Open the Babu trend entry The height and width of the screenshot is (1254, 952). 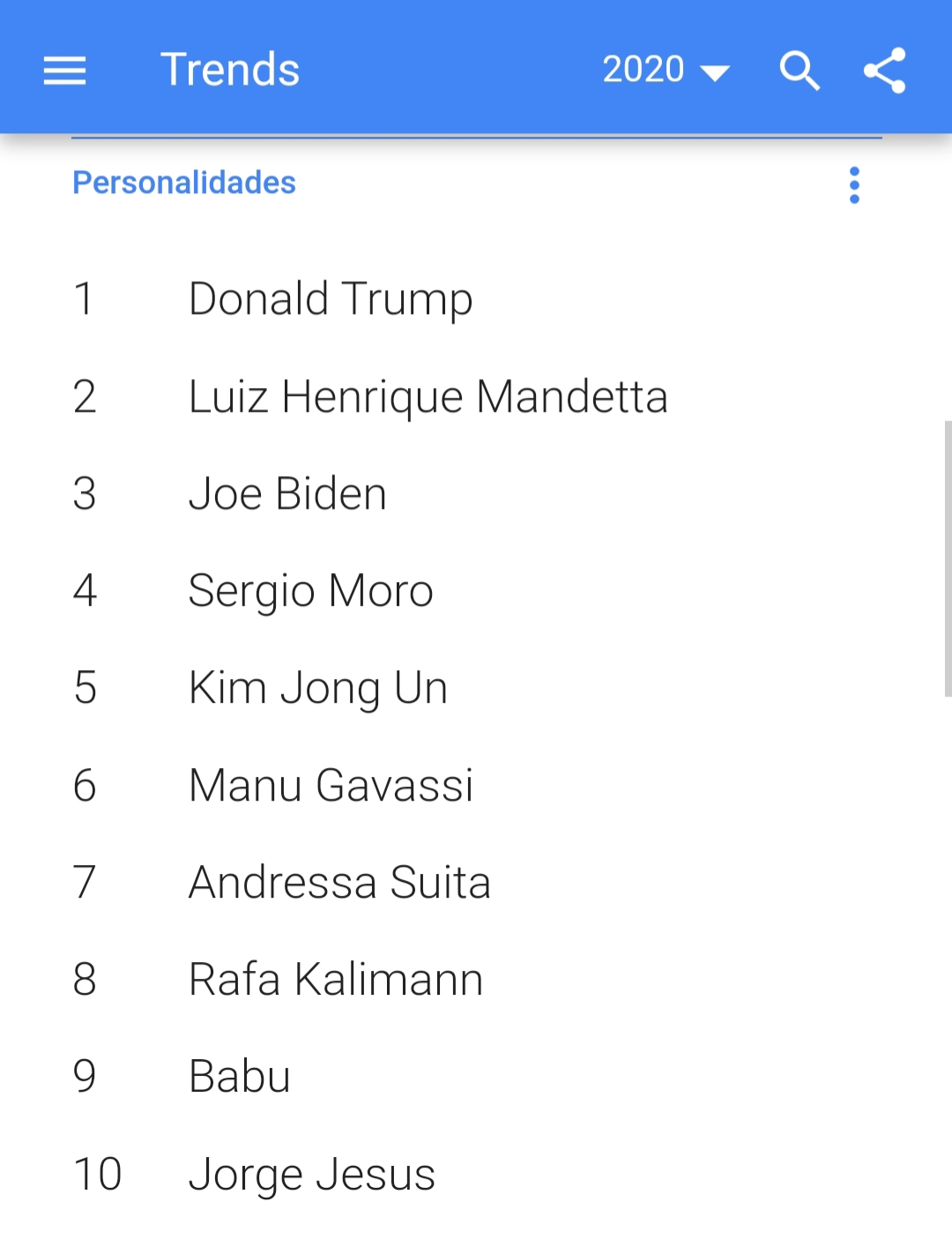240,1076
